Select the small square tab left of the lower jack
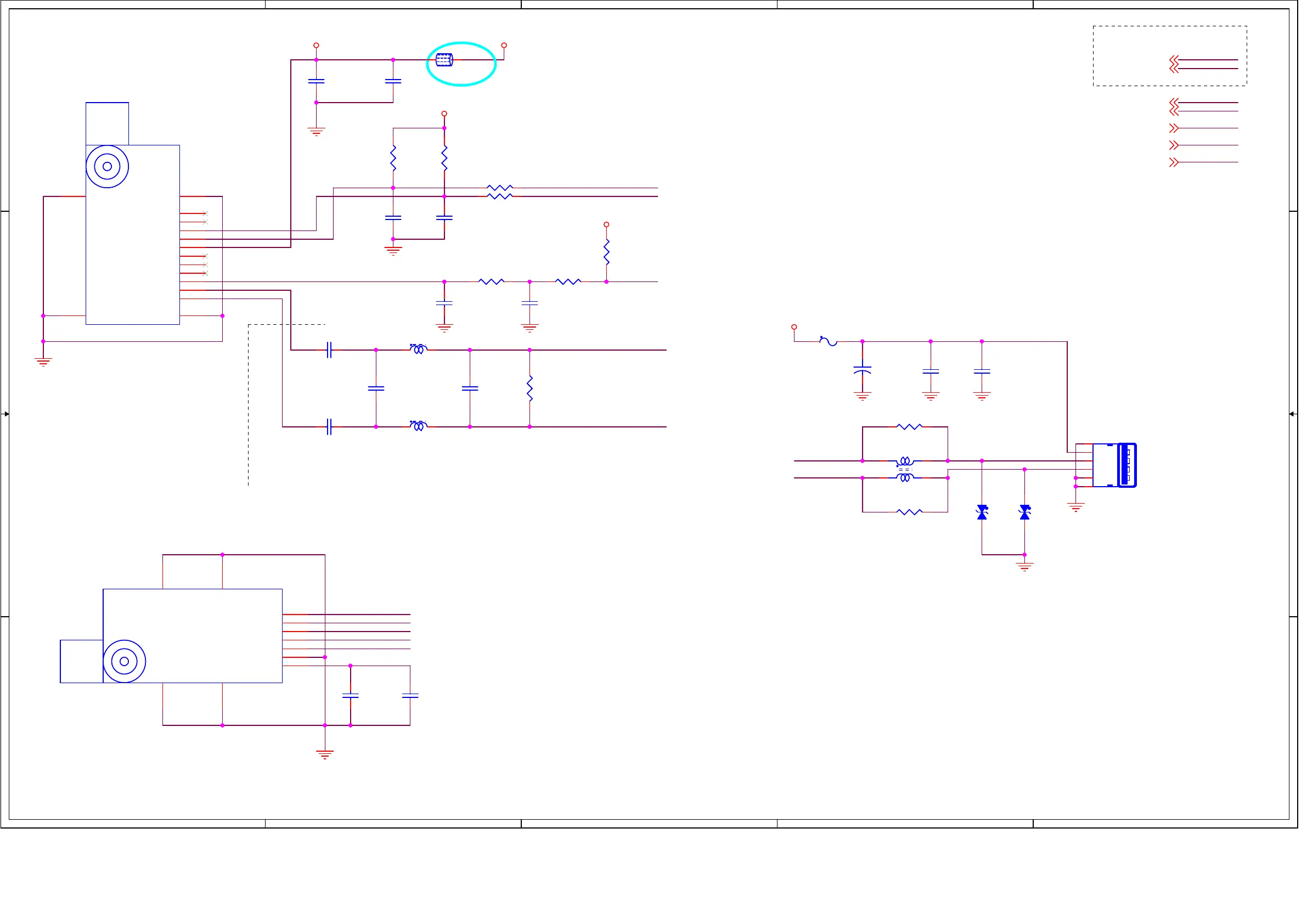This screenshot has height=924, width=1307. tap(81, 661)
